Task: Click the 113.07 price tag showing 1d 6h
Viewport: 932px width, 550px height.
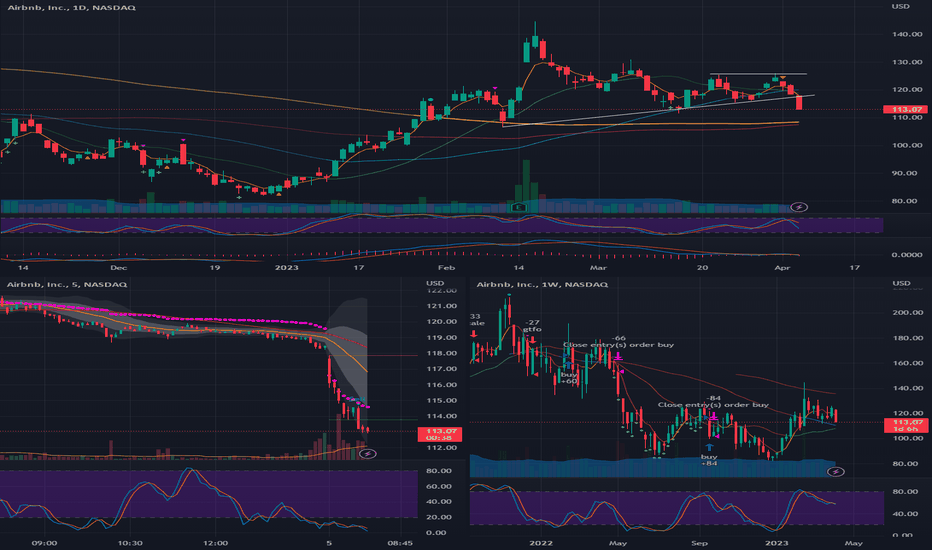Action: (906, 425)
